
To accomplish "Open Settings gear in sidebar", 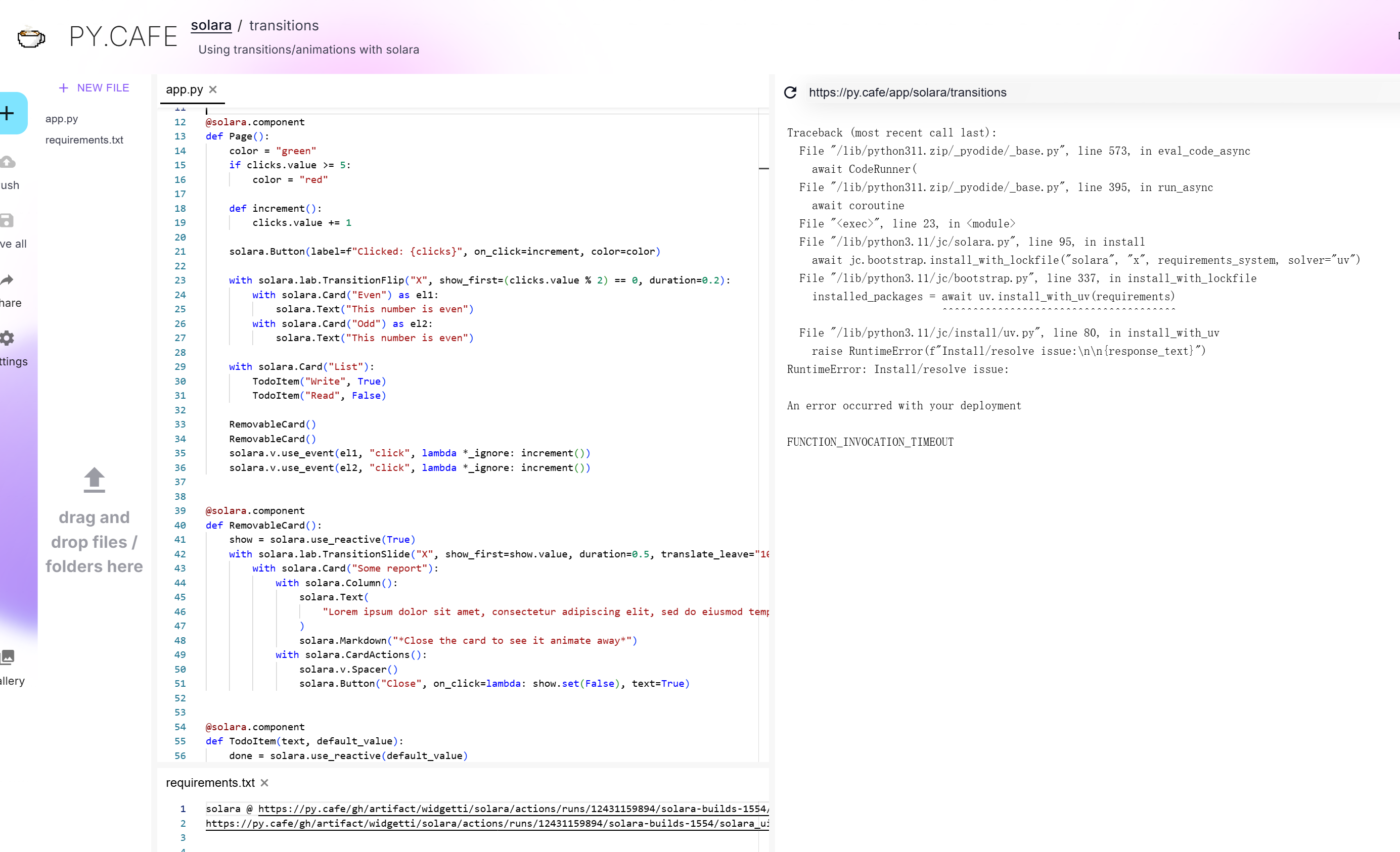I will pyautogui.click(x=7, y=339).
